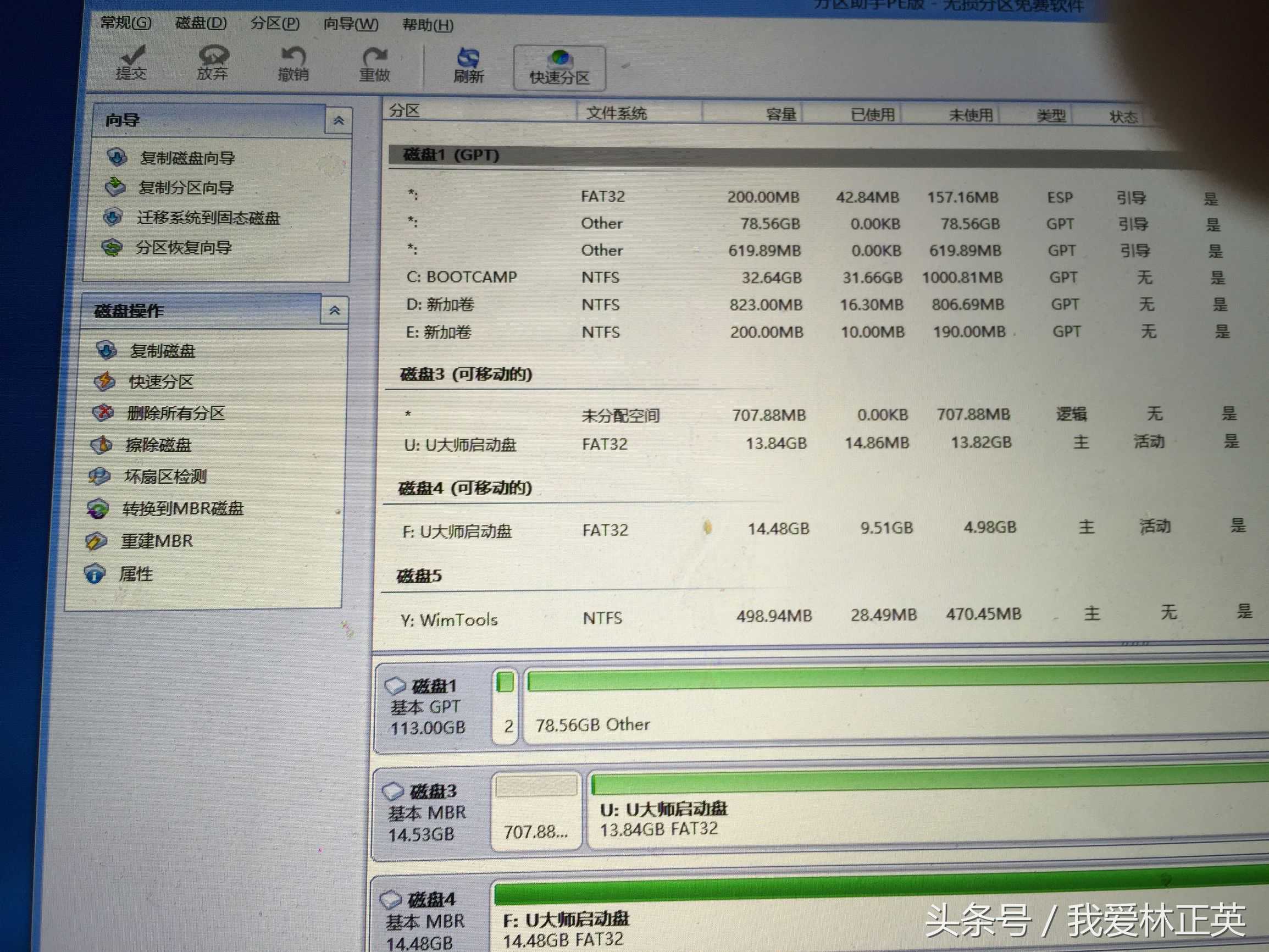Collapse the 磁盘操作 panel chevron

coord(335,311)
